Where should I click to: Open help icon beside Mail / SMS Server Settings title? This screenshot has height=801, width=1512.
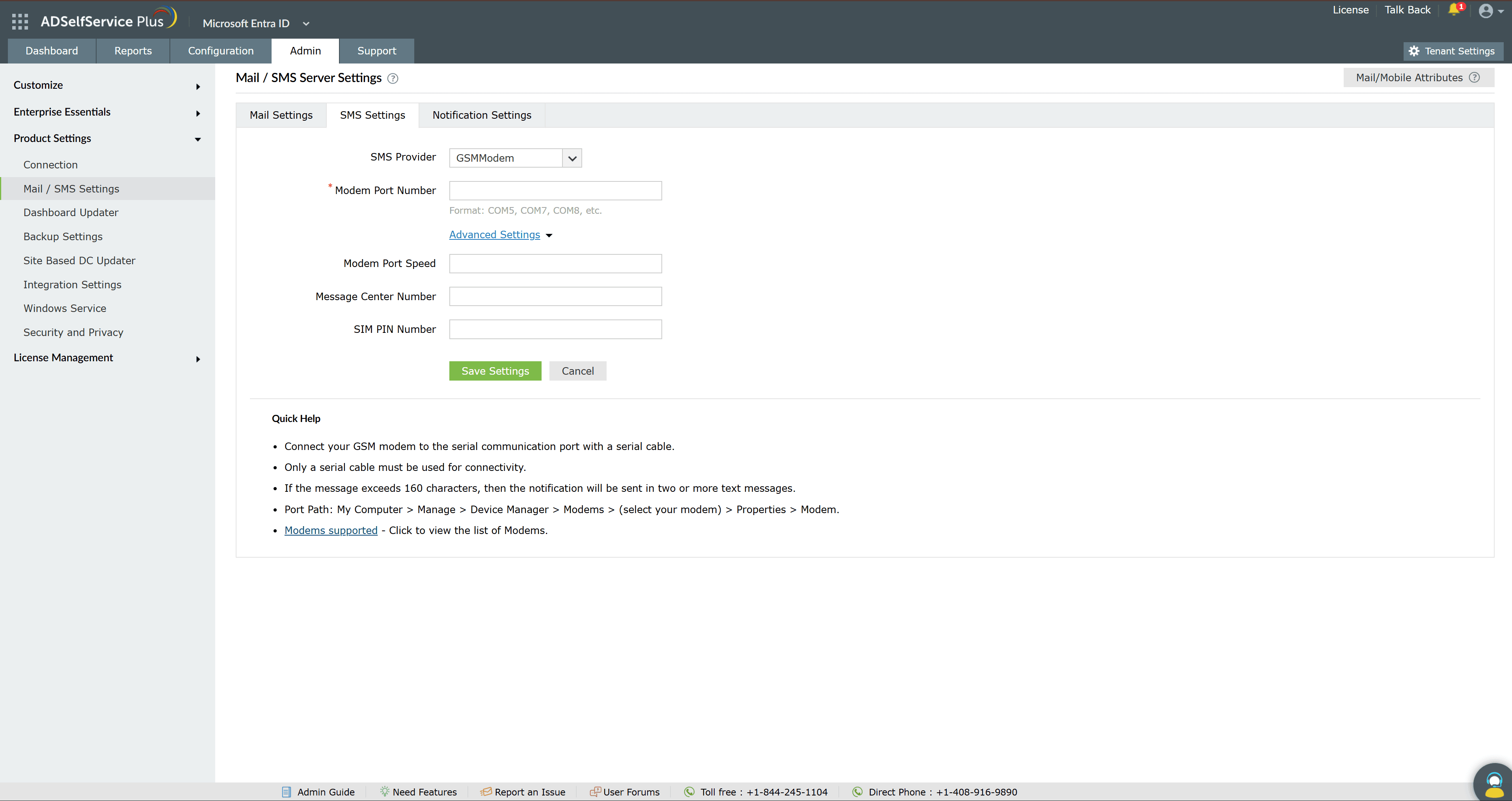[393, 79]
